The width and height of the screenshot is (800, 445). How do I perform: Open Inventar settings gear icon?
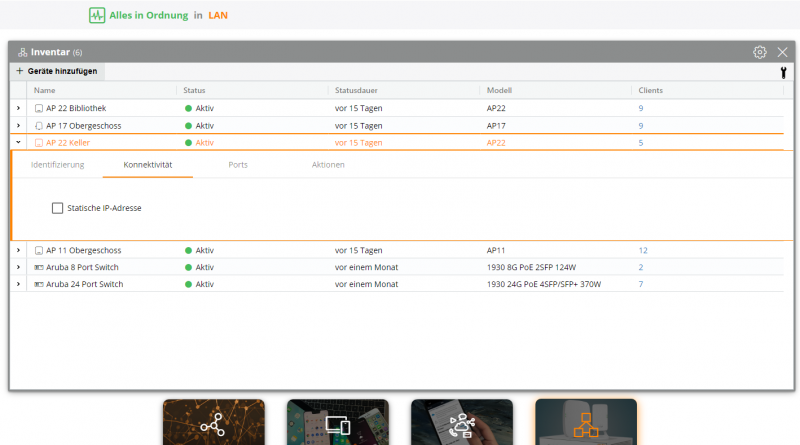click(760, 52)
